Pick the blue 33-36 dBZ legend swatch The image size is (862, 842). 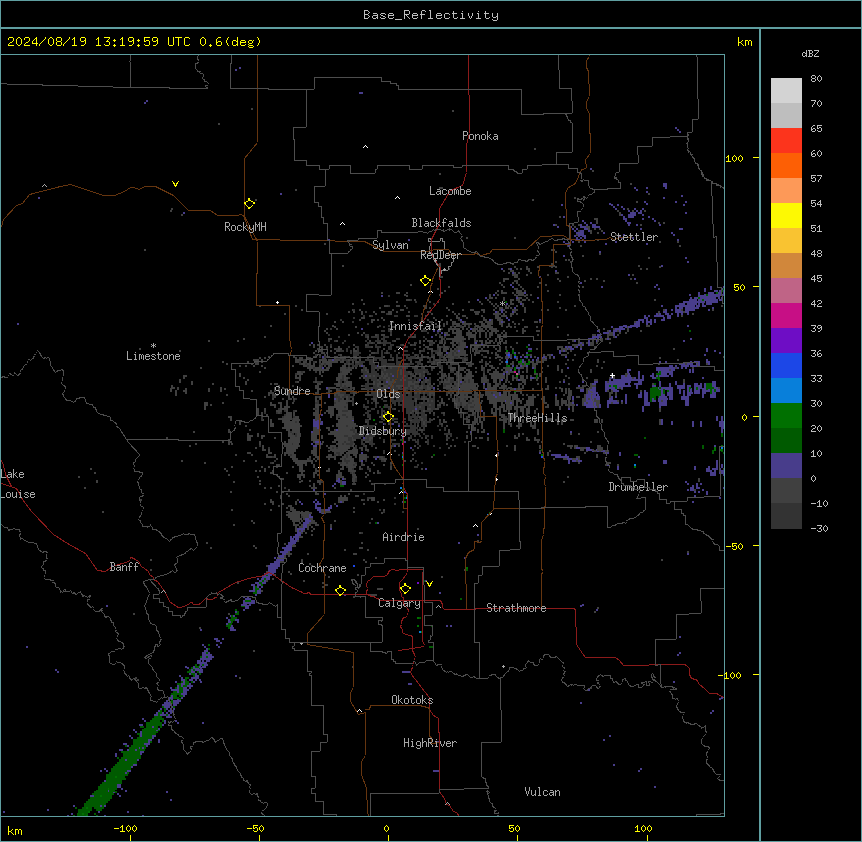[786, 365]
